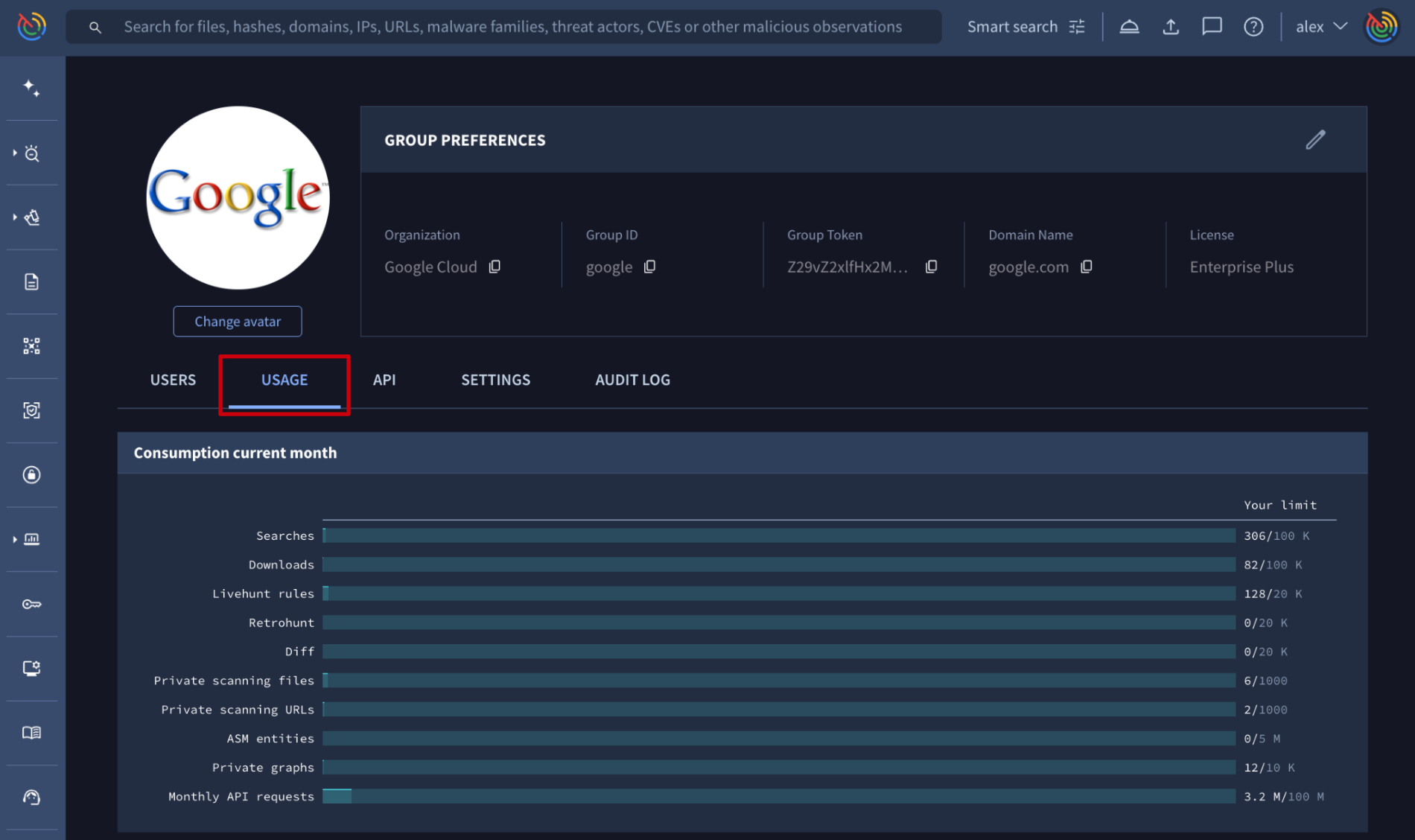This screenshot has width=1415, height=840.
Task: Click the Searches usage progress bar
Action: coord(779,535)
